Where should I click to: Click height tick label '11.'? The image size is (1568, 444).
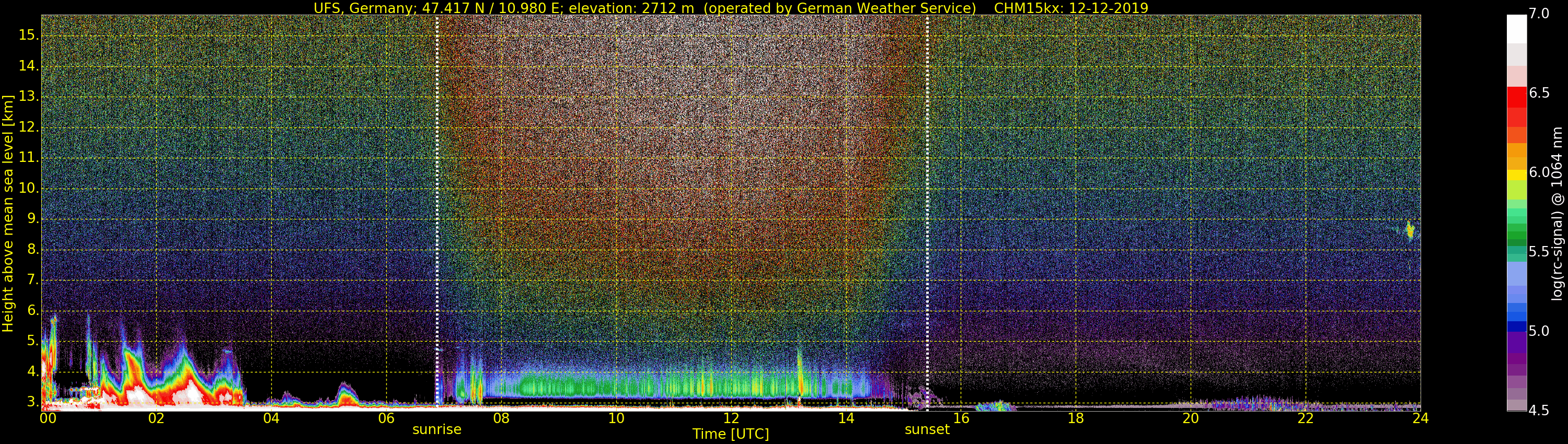click(29, 158)
